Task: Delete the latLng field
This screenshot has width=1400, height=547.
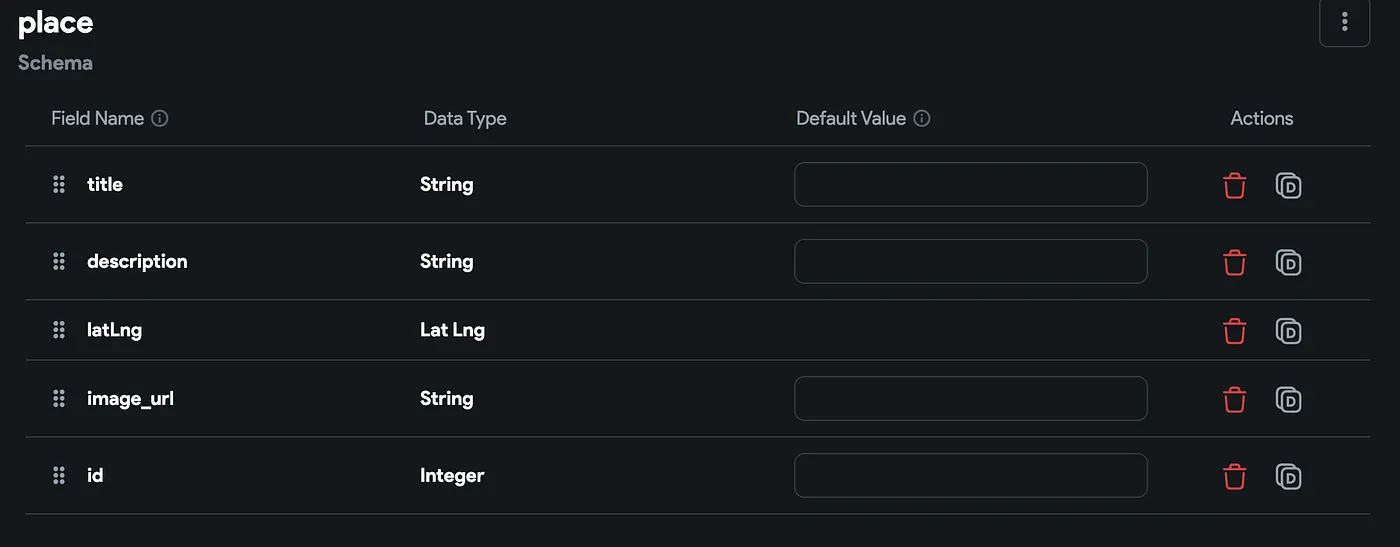Action: click(x=1235, y=331)
